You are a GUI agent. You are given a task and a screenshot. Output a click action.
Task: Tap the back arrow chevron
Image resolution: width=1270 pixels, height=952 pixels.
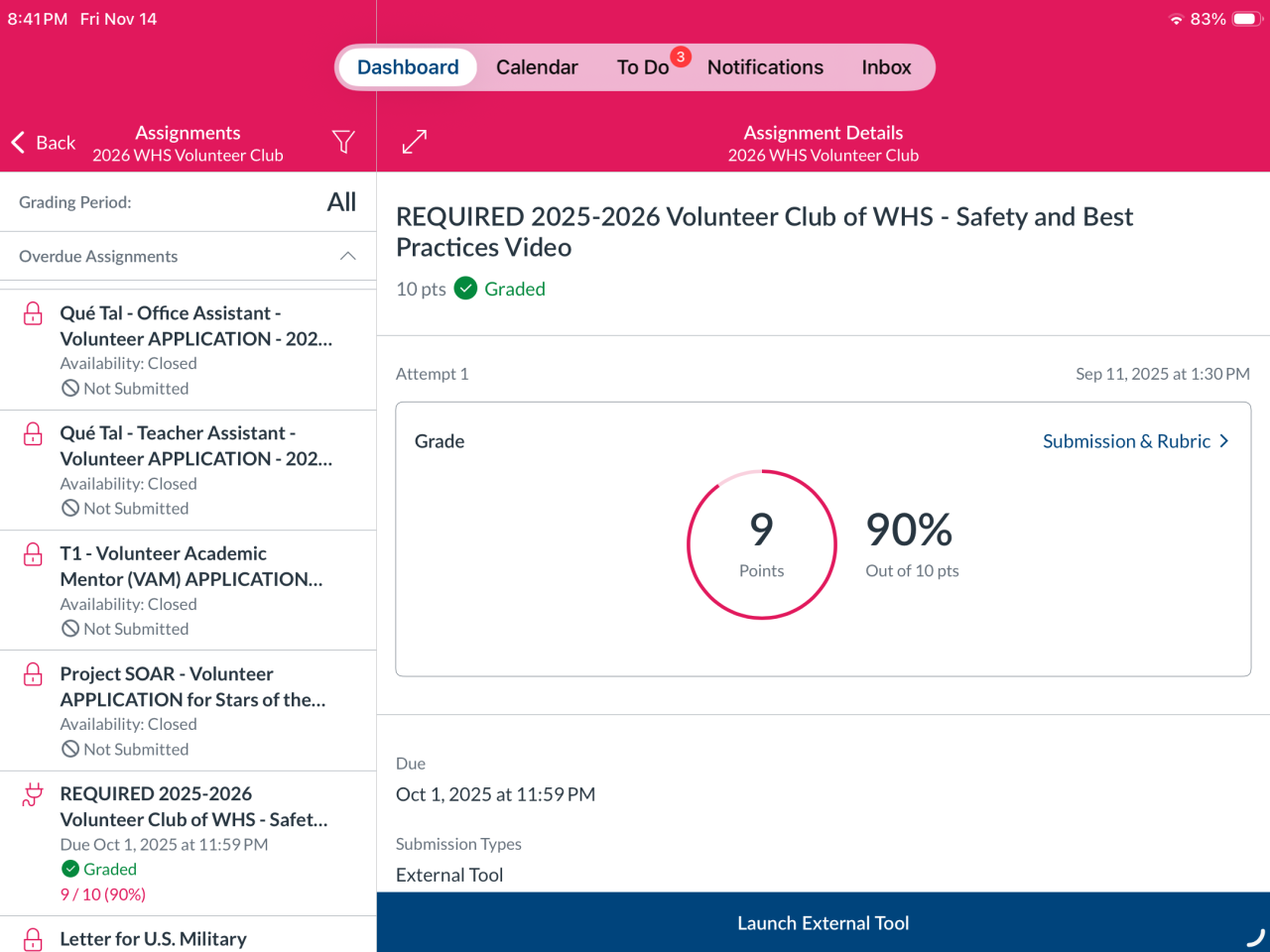(x=19, y=143)
